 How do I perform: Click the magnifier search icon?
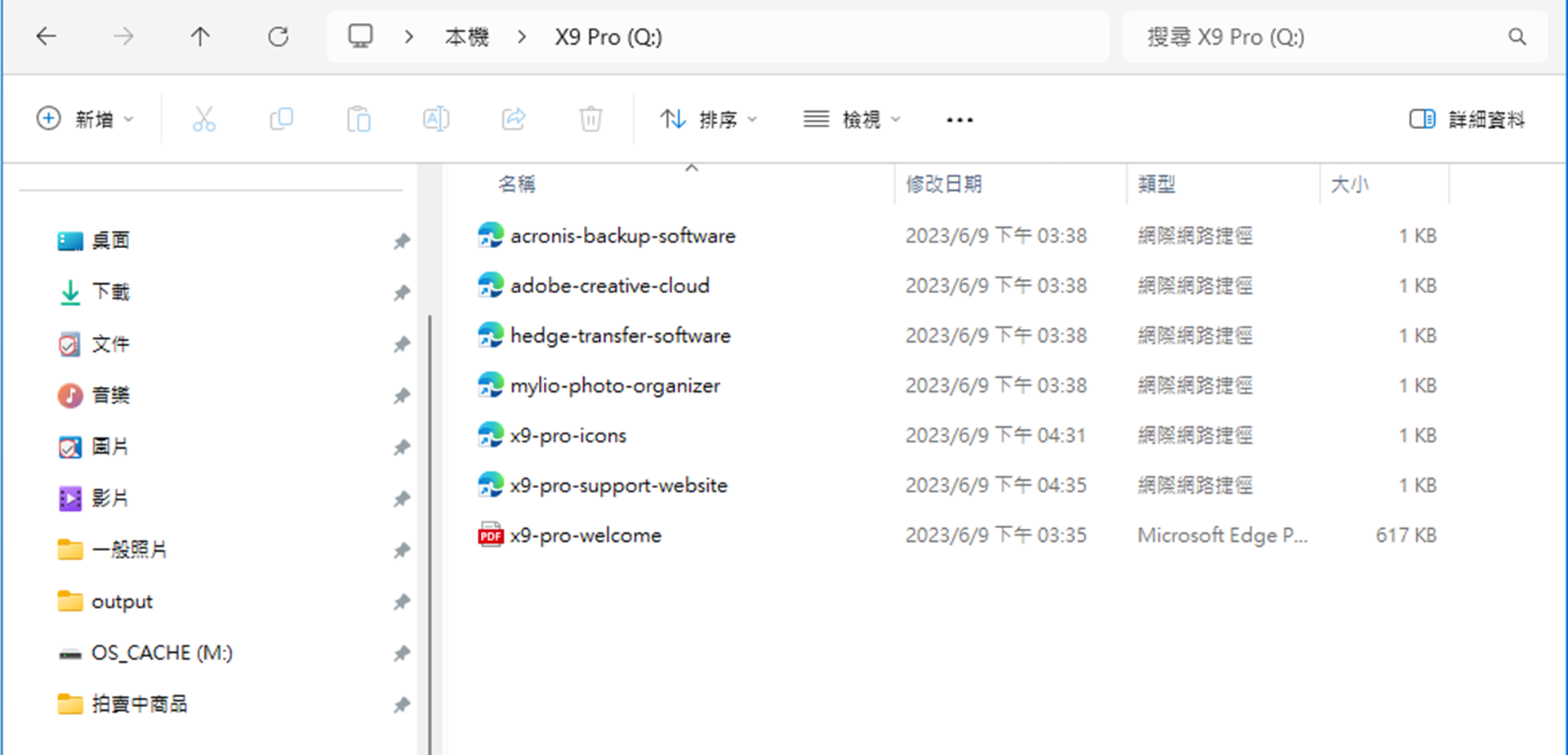point(1517,37)
